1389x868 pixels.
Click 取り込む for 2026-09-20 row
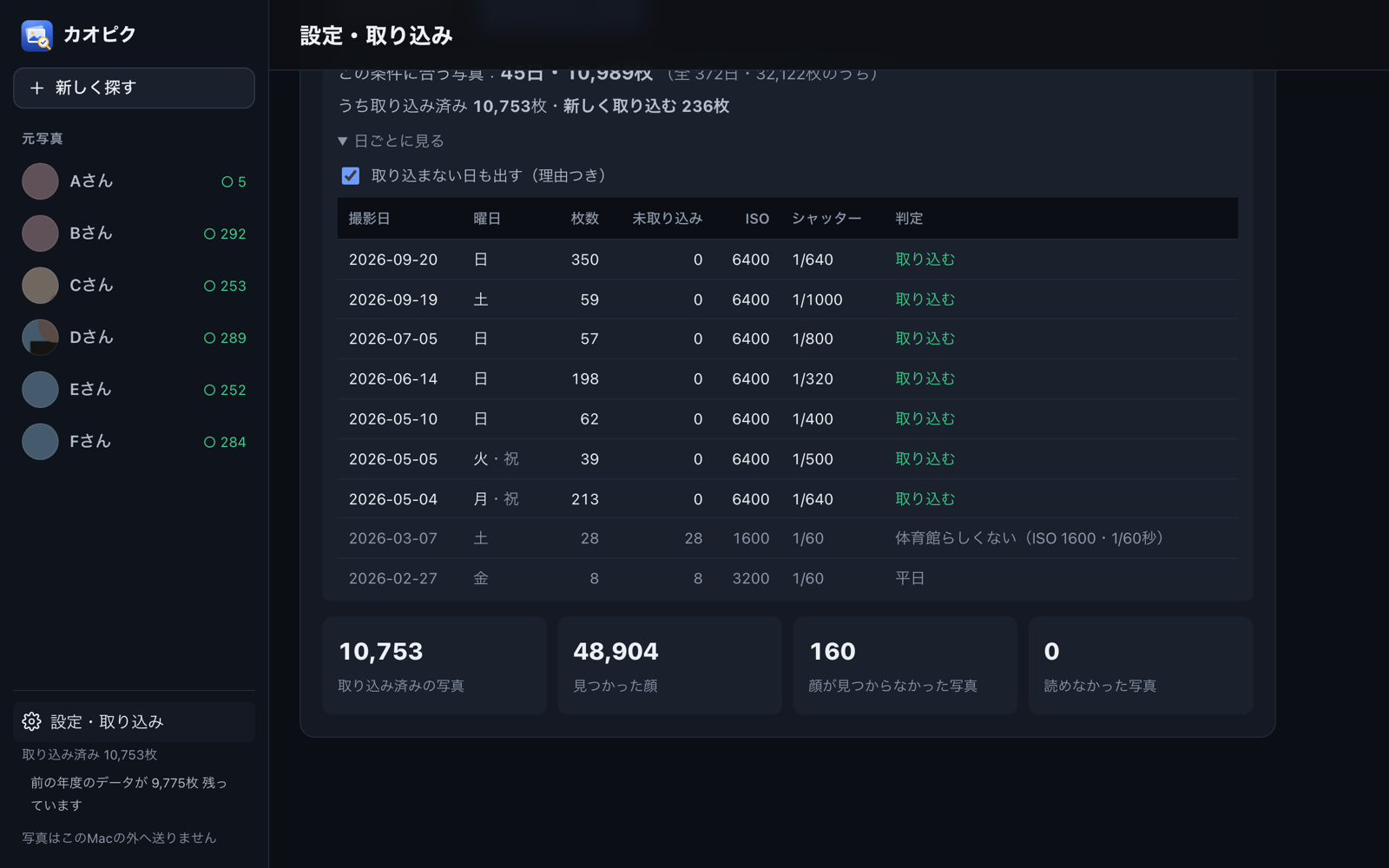click(x=925, y=260)
